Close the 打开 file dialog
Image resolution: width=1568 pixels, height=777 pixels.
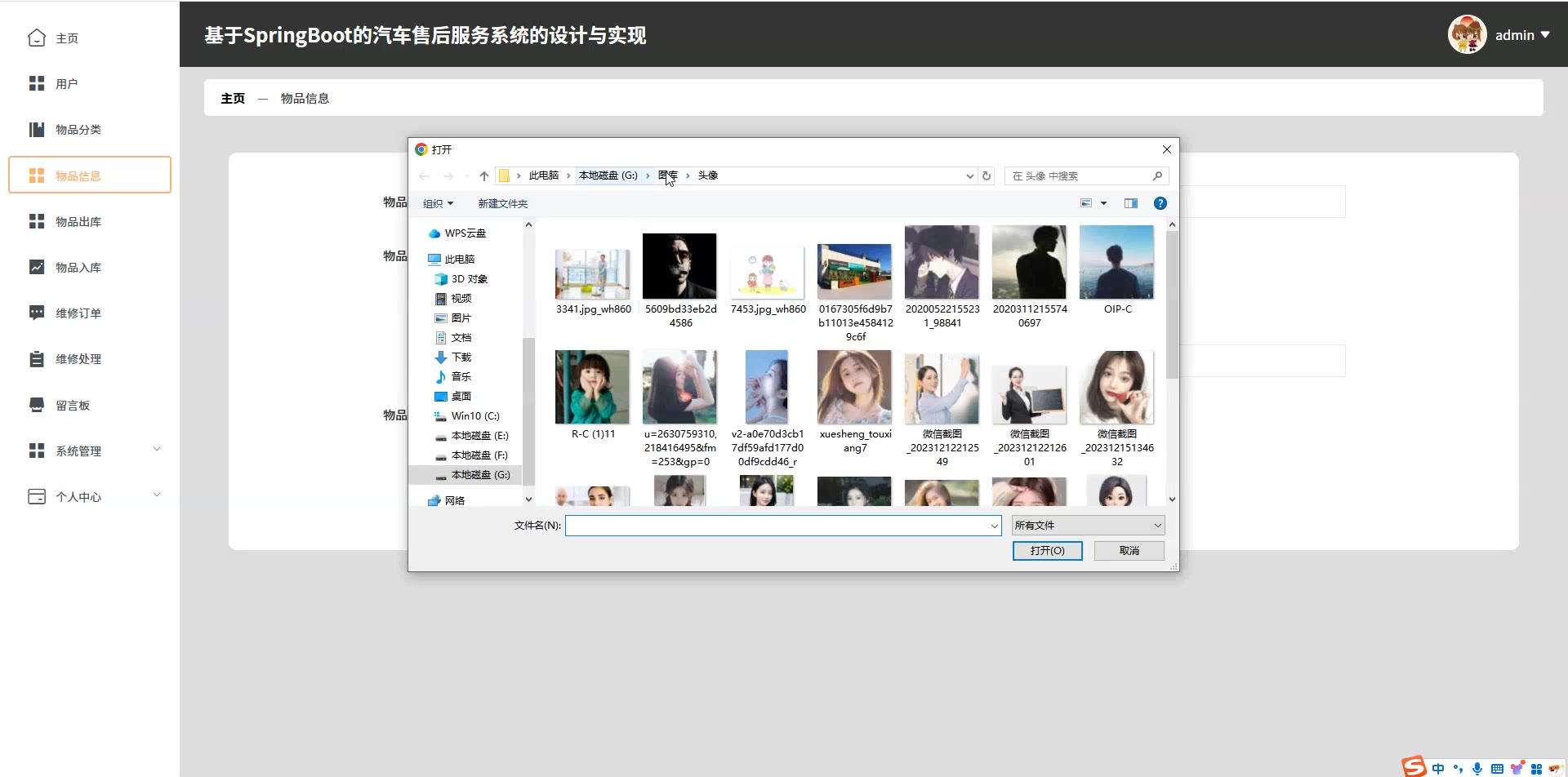click(x=1166, y=149)
